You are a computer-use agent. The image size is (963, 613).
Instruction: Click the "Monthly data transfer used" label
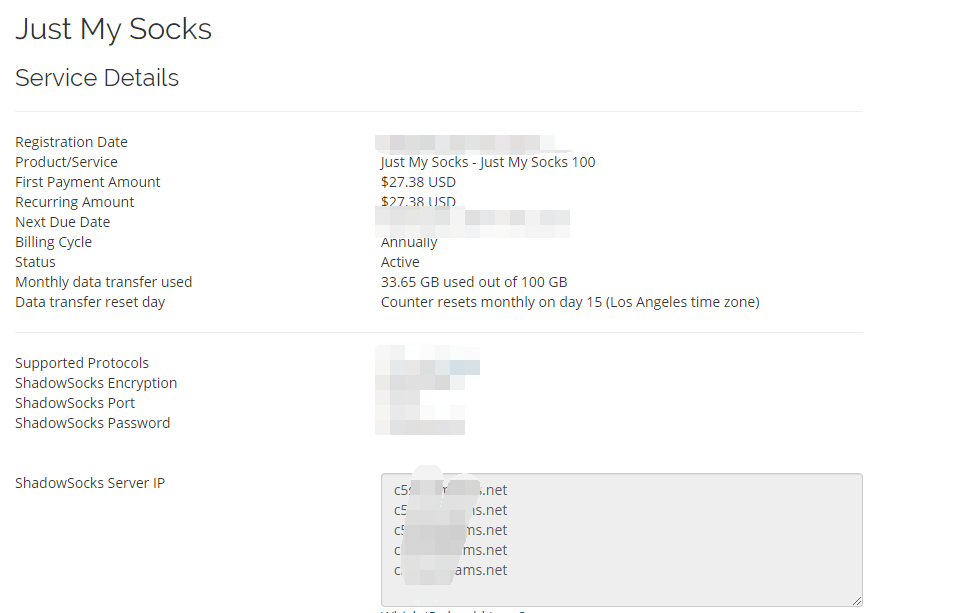[x=103, y=282]
